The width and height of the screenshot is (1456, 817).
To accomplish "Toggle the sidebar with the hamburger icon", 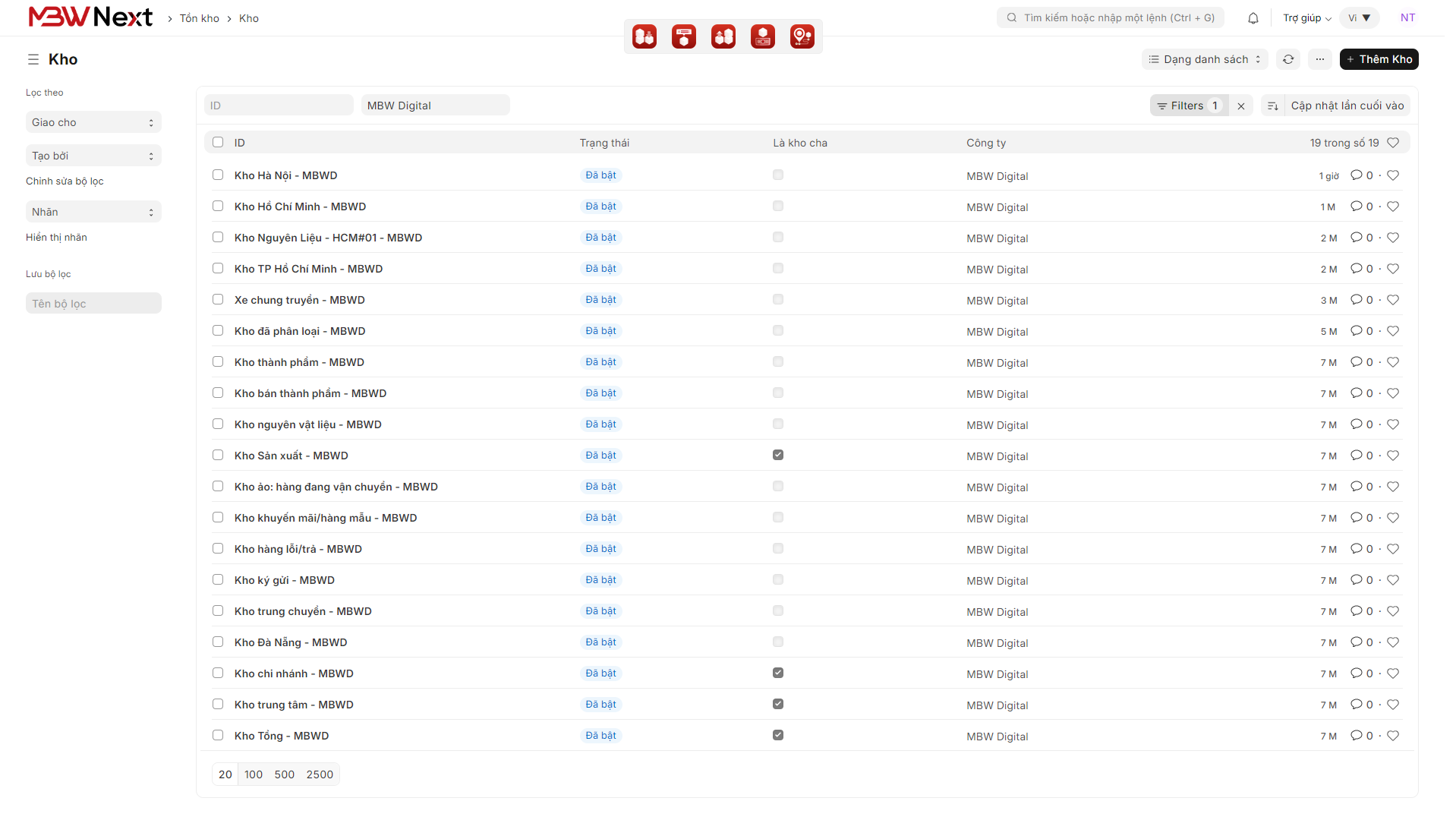I will pyautogui.click(x=33, y=59).
